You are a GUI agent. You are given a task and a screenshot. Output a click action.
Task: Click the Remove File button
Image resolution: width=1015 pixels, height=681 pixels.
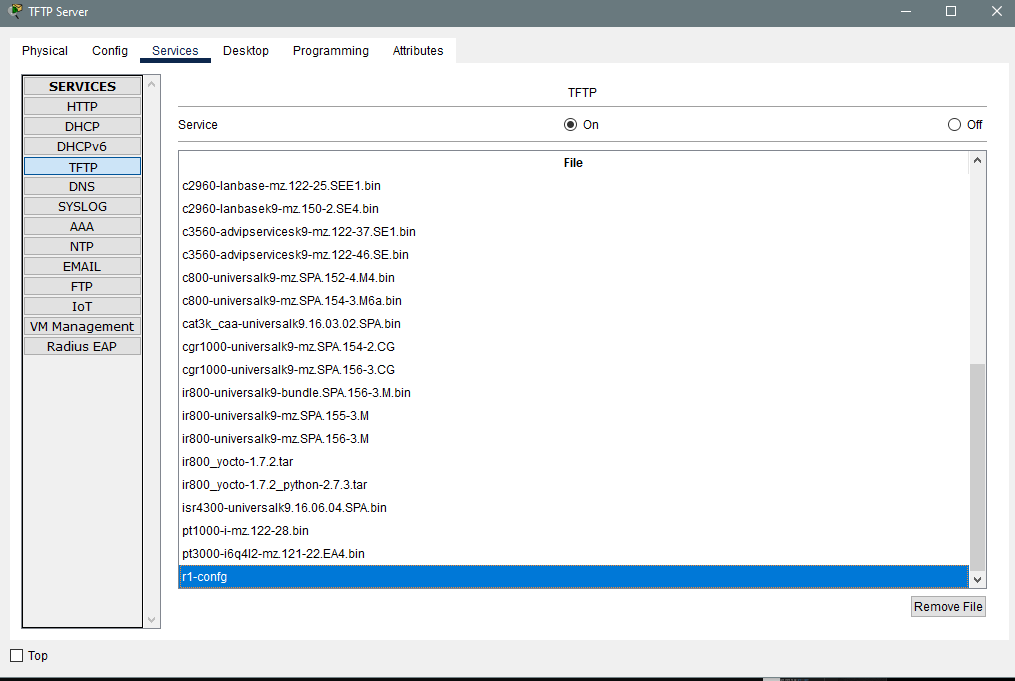point(948,607)
